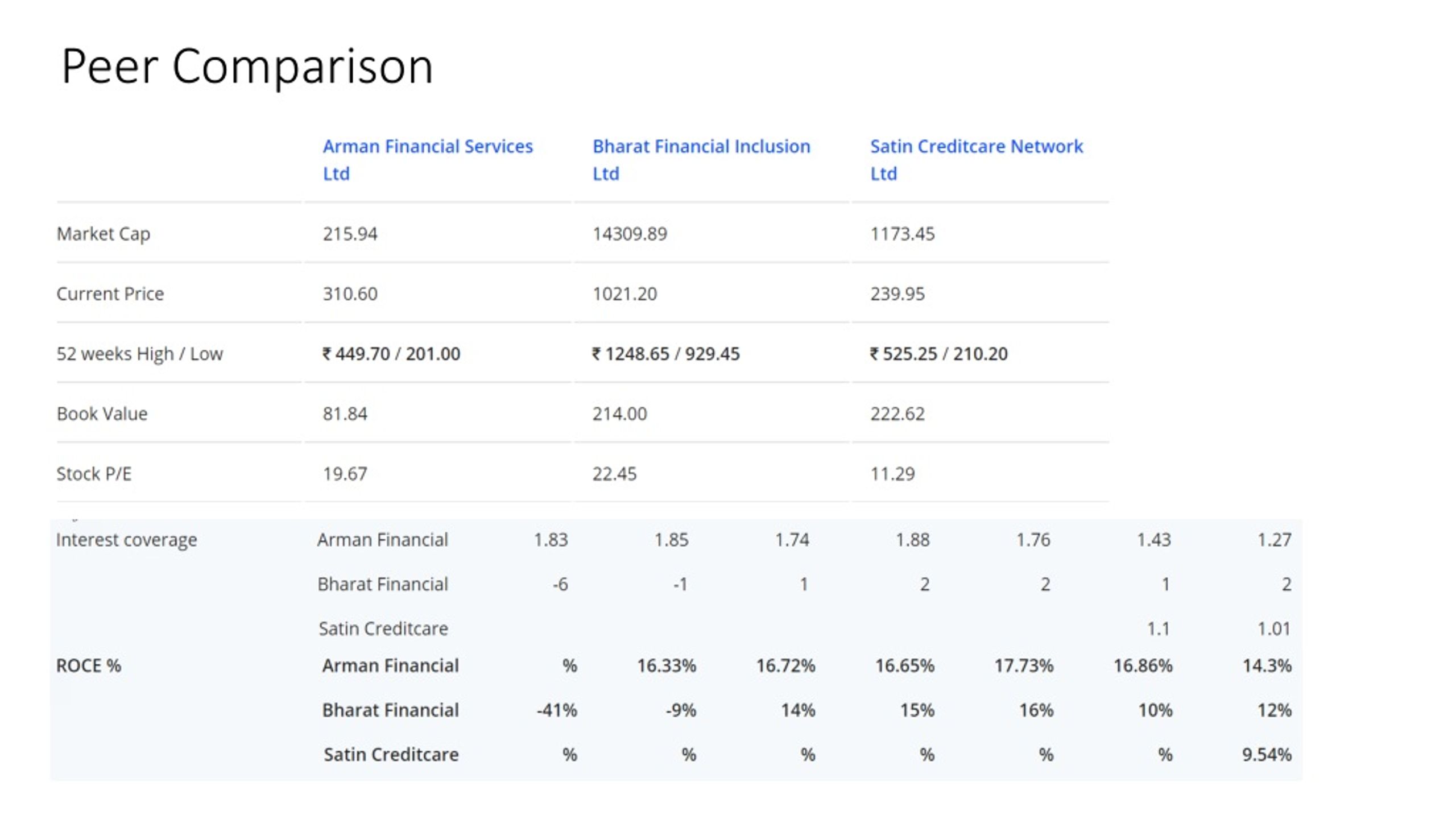Screen dimensions: 1456x819
Task: Select the Book Value row label
Action: point(102,413)
